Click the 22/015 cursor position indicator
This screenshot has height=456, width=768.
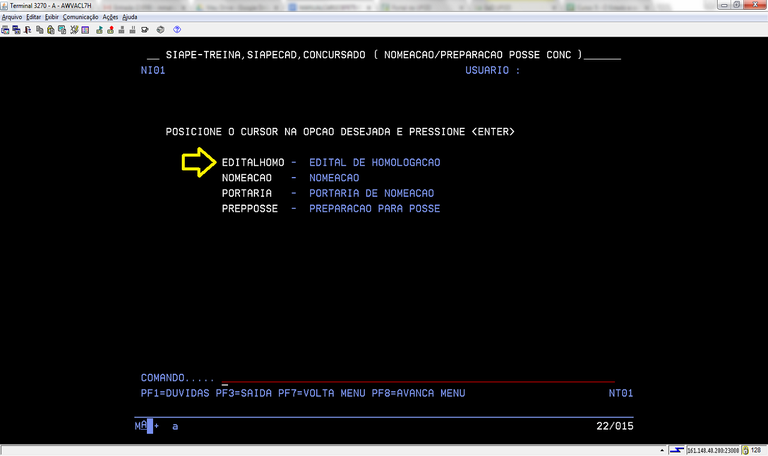tap(615, 426)
